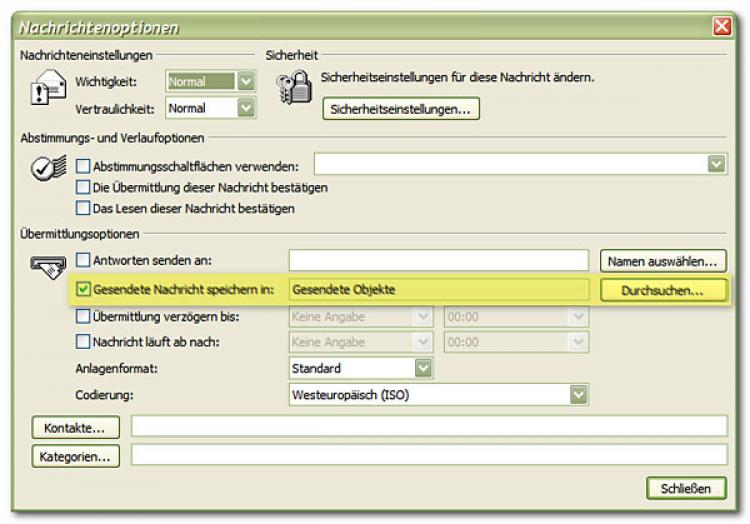Enable Abstimmungsschaltflächen verwenden checkbox
The height and width of the screenshot is (524, 750).
[84, 165]
